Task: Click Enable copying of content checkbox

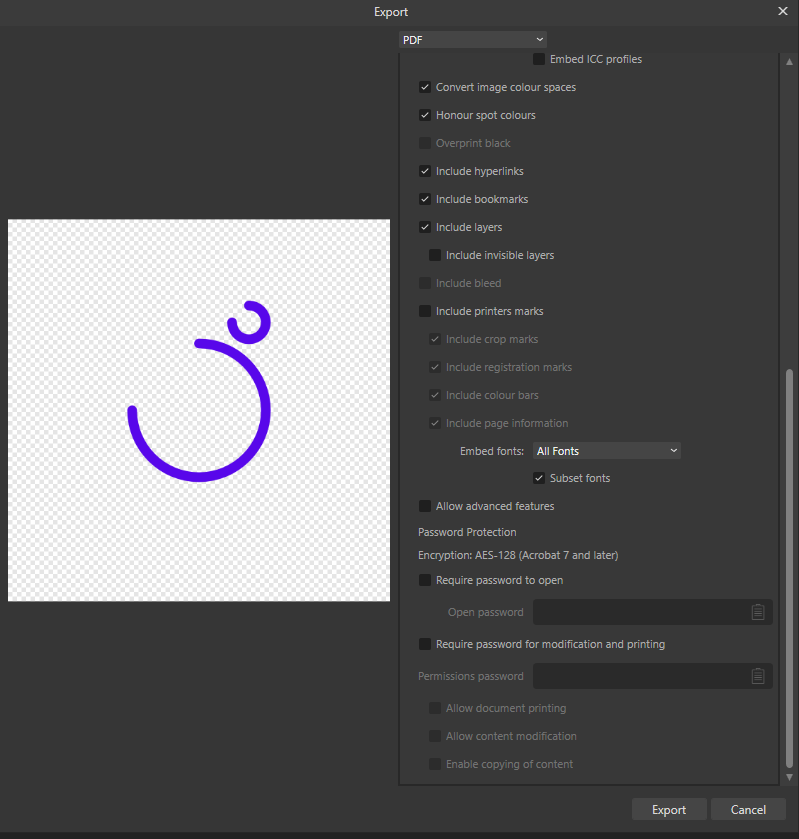Action: click(435, 764)
